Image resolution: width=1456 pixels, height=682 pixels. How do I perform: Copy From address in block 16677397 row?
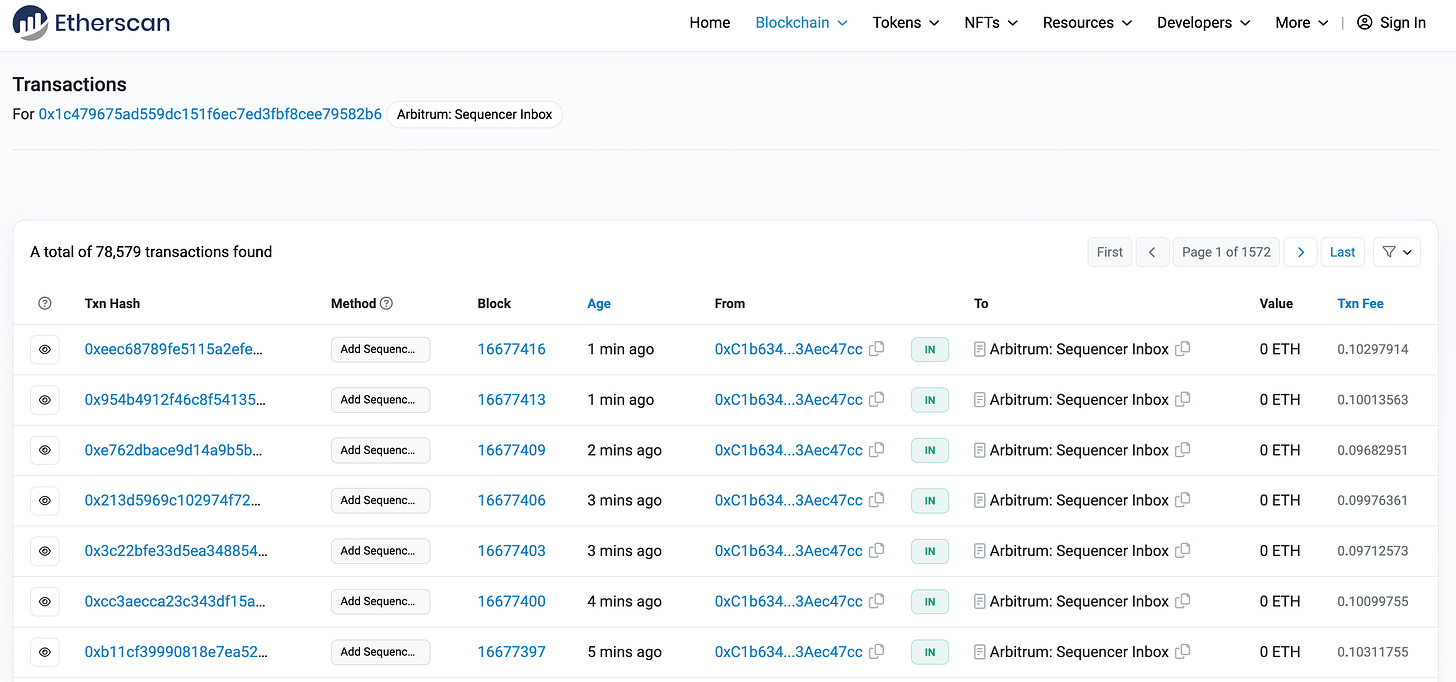877,651
